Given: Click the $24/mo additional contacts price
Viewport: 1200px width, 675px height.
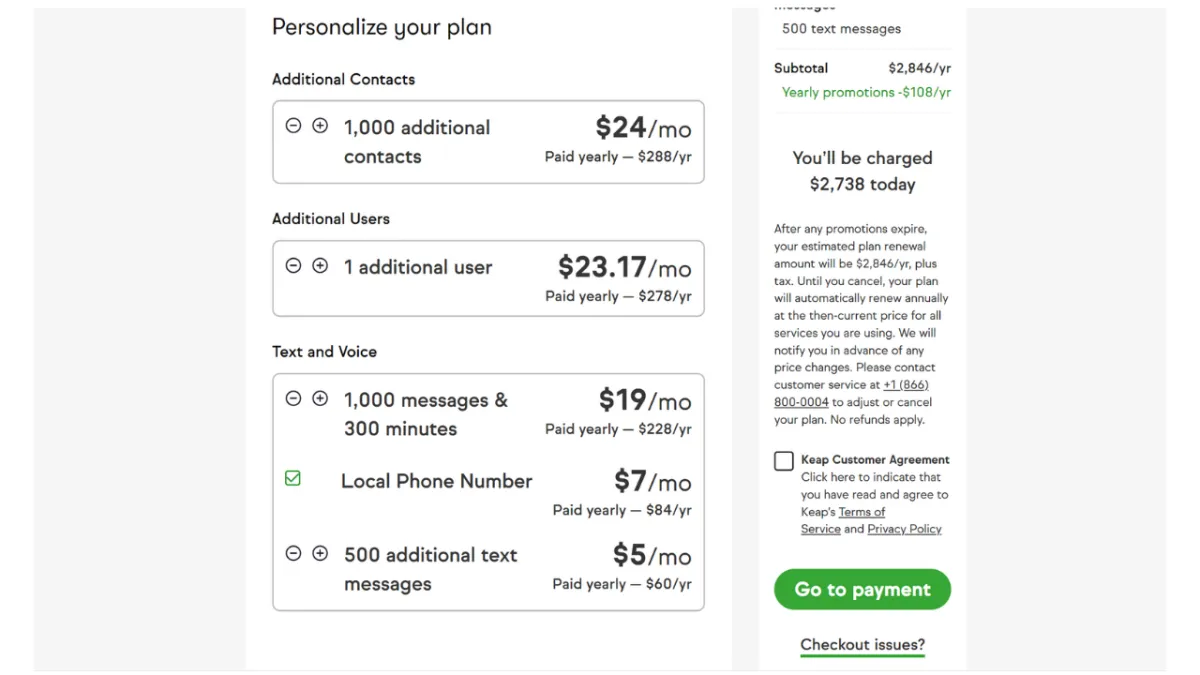Looking at the screenshot, I should pyautogui.click(x=643, y=128).
